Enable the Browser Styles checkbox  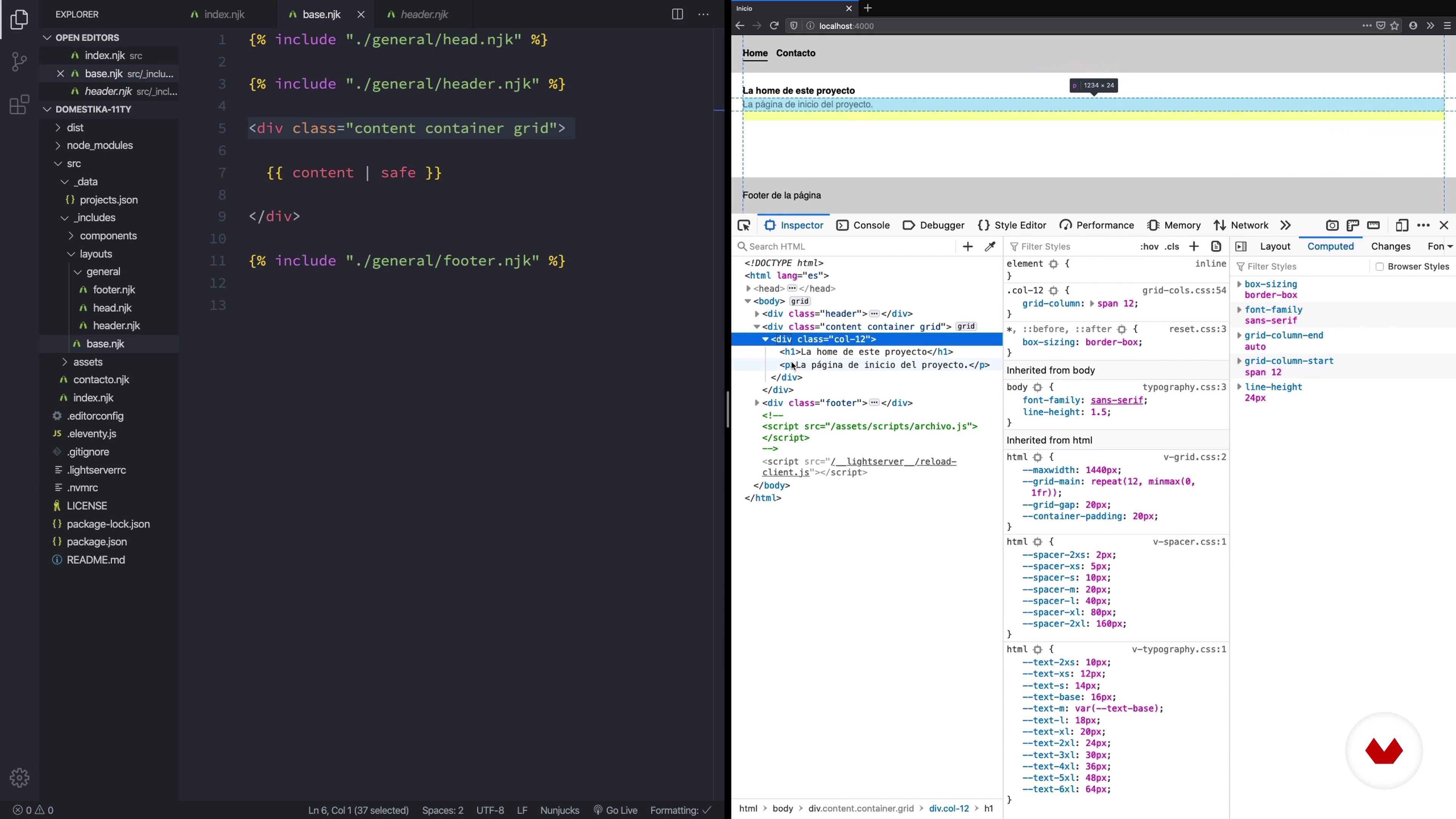point(1380,267)
